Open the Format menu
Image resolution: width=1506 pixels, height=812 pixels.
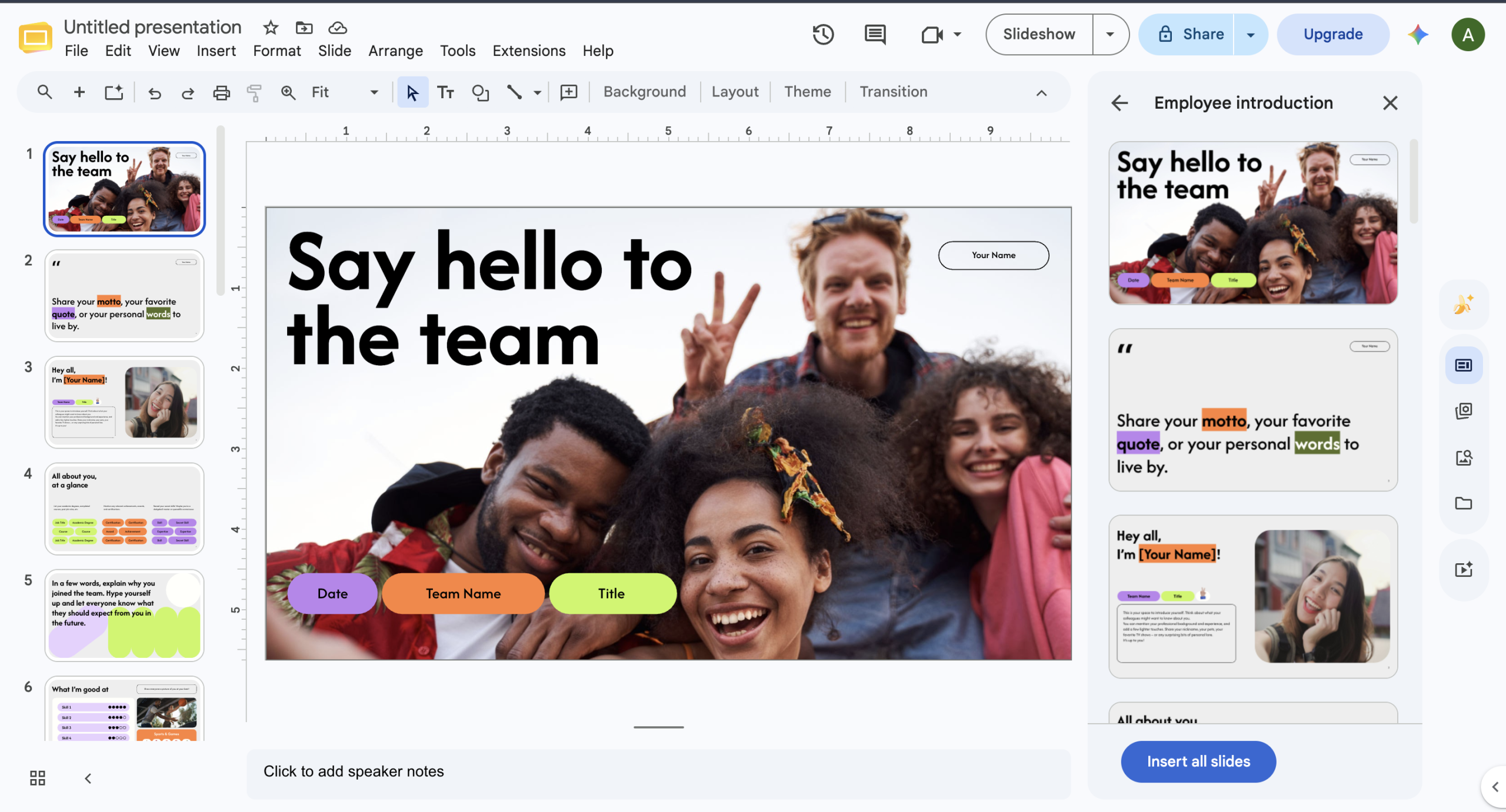pyautogui.click(x=276, y=51)
